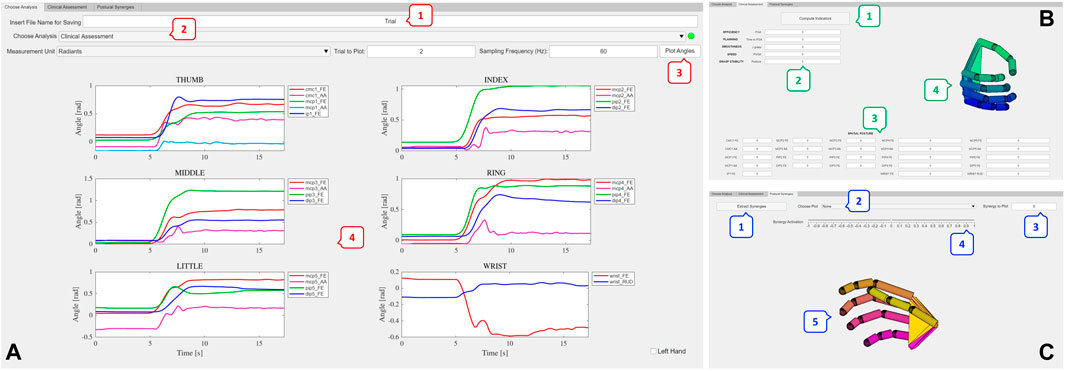Adjust the Synergy Activation slider
The height and width of the screenshot is (371, 1065).
[890, 221]
